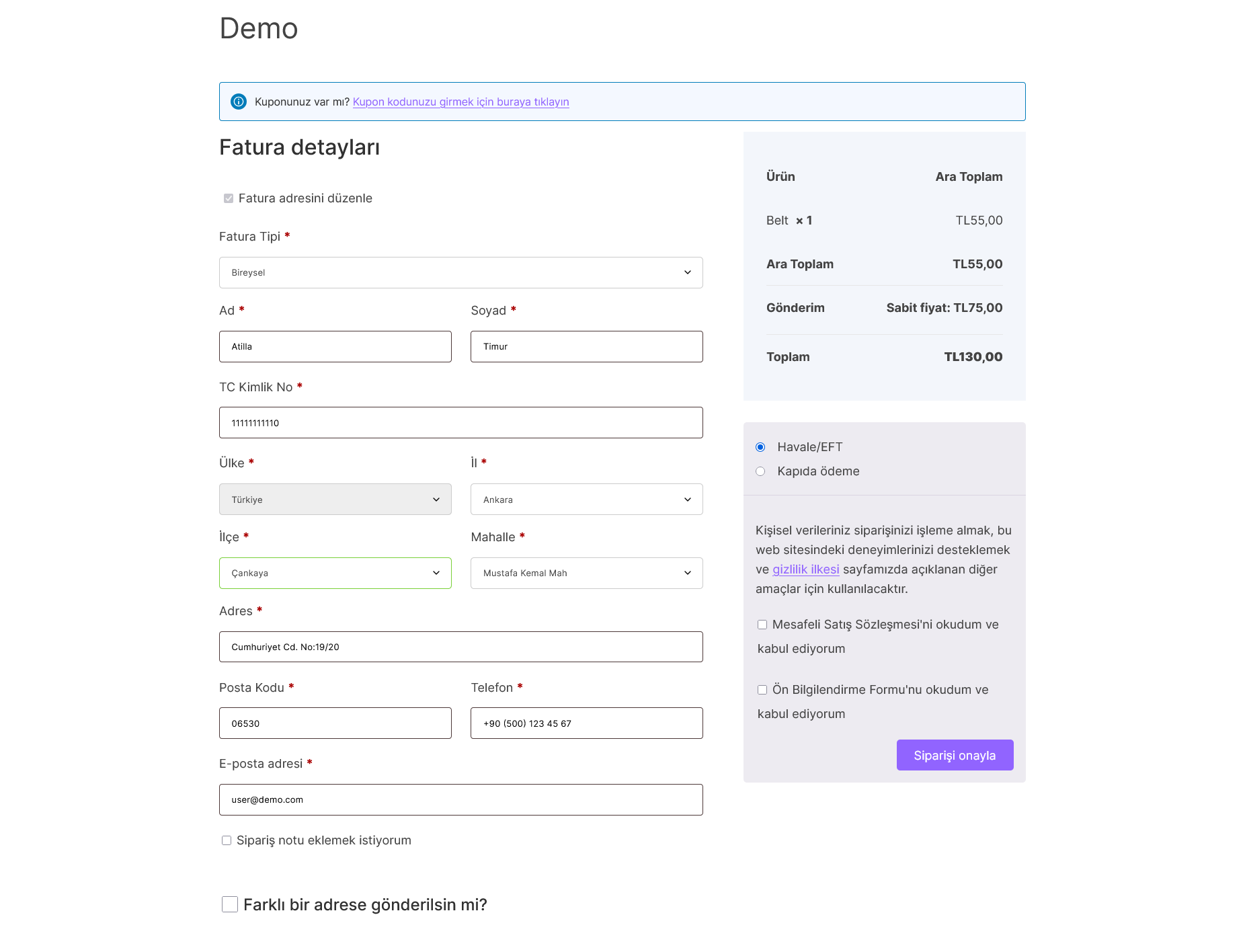The image size is (1245, 952).
Task: Click the Adres input field
Action: point(461,647)
